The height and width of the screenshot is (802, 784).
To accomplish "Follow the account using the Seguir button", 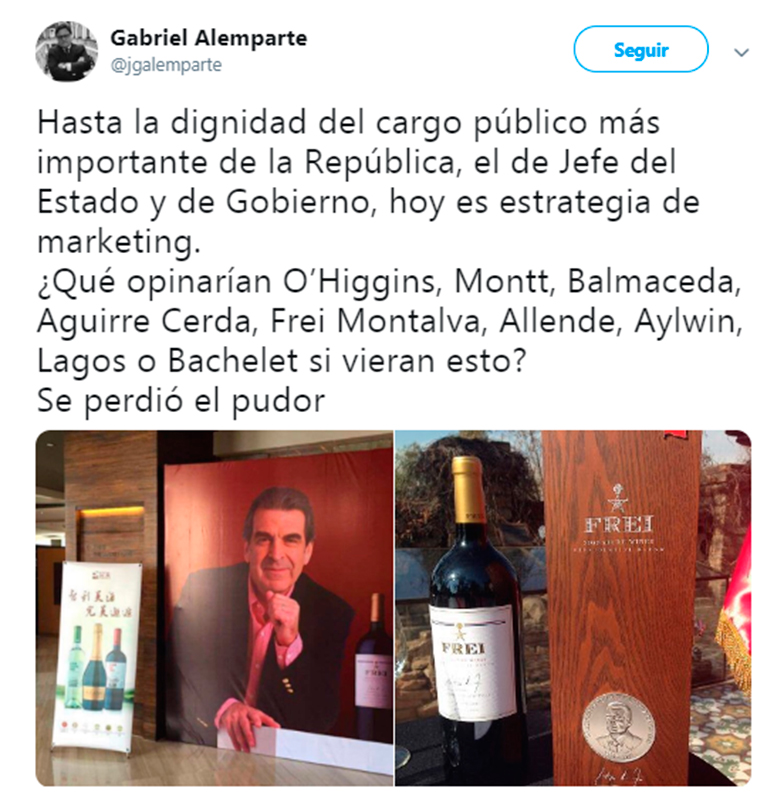I will point(641,49).
